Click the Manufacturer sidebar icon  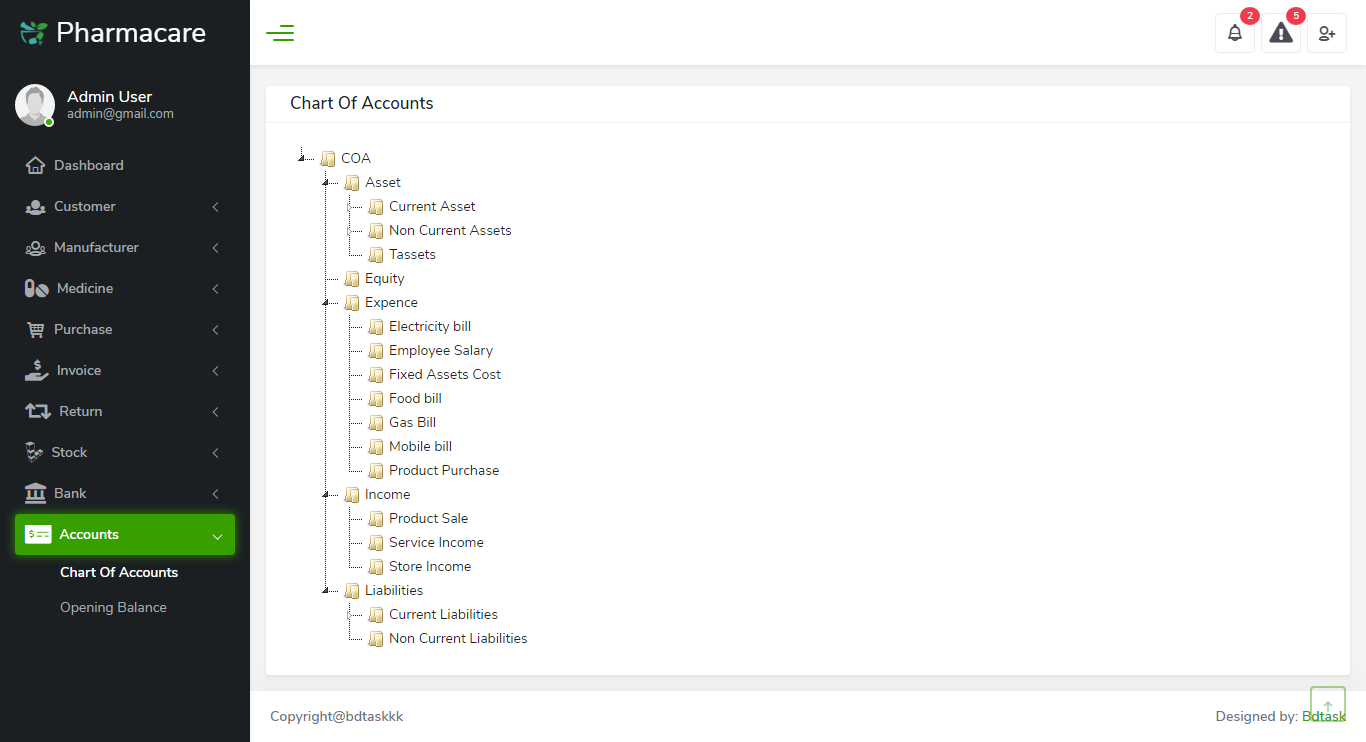coord(35,247)
